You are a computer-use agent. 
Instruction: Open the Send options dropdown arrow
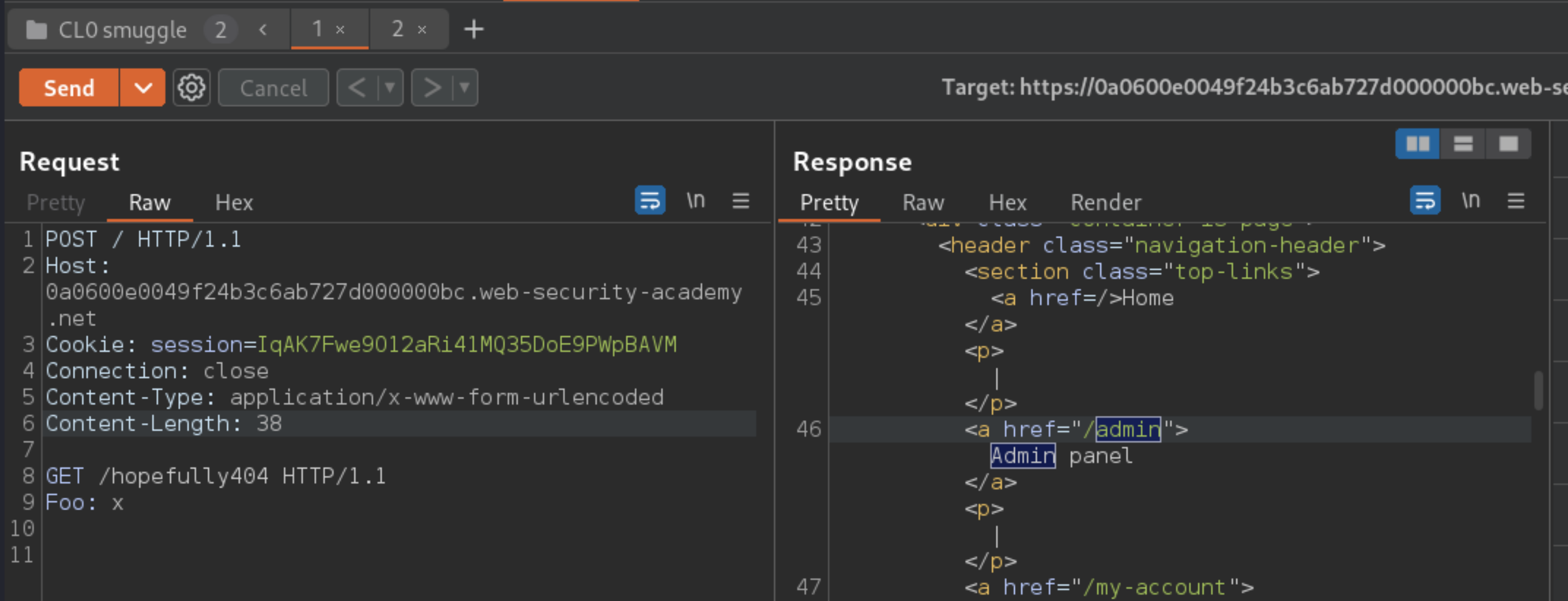click(143, 88)
